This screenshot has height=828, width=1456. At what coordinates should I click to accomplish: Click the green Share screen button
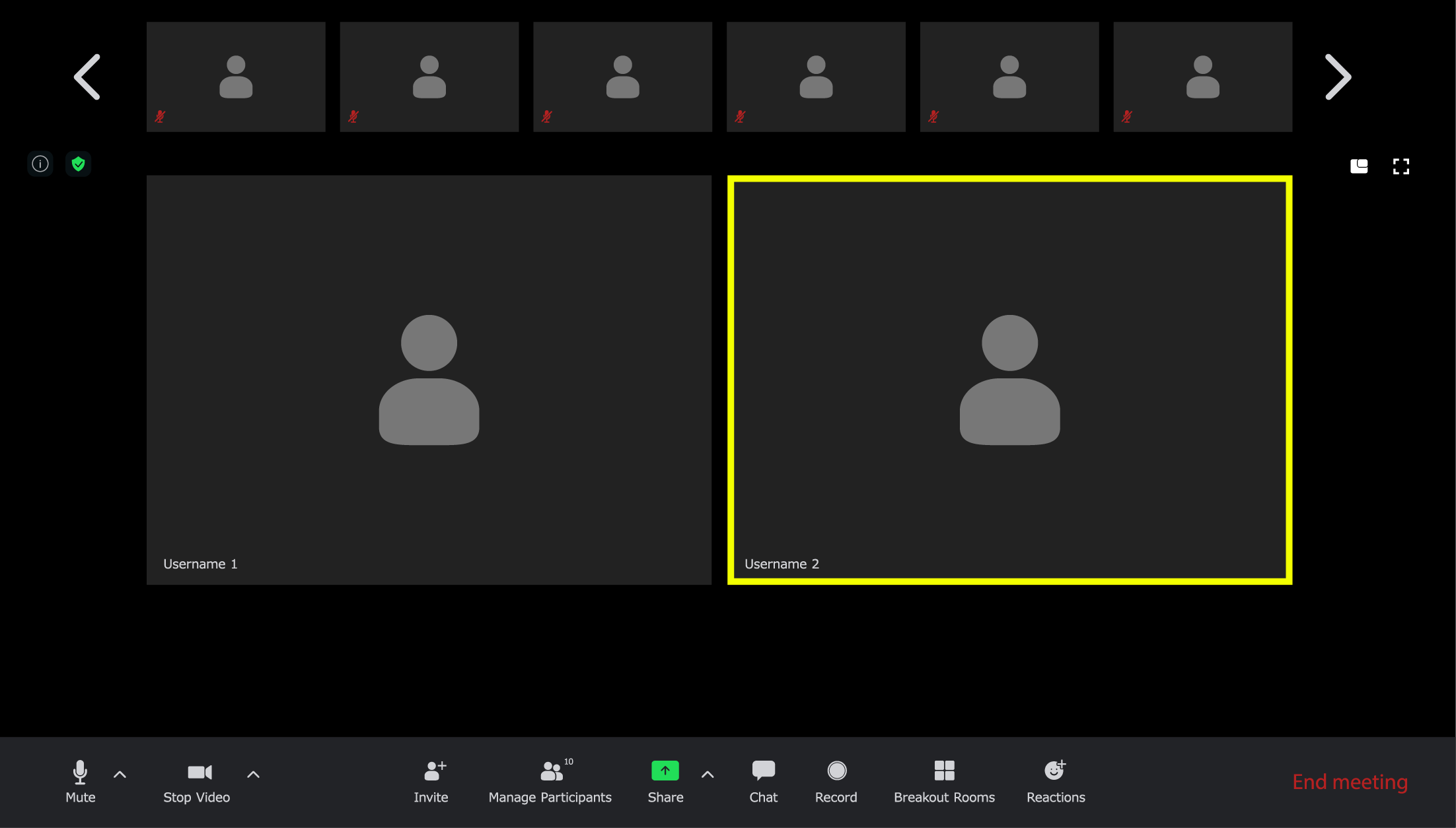pyautogui.click(x=665, y=771)
